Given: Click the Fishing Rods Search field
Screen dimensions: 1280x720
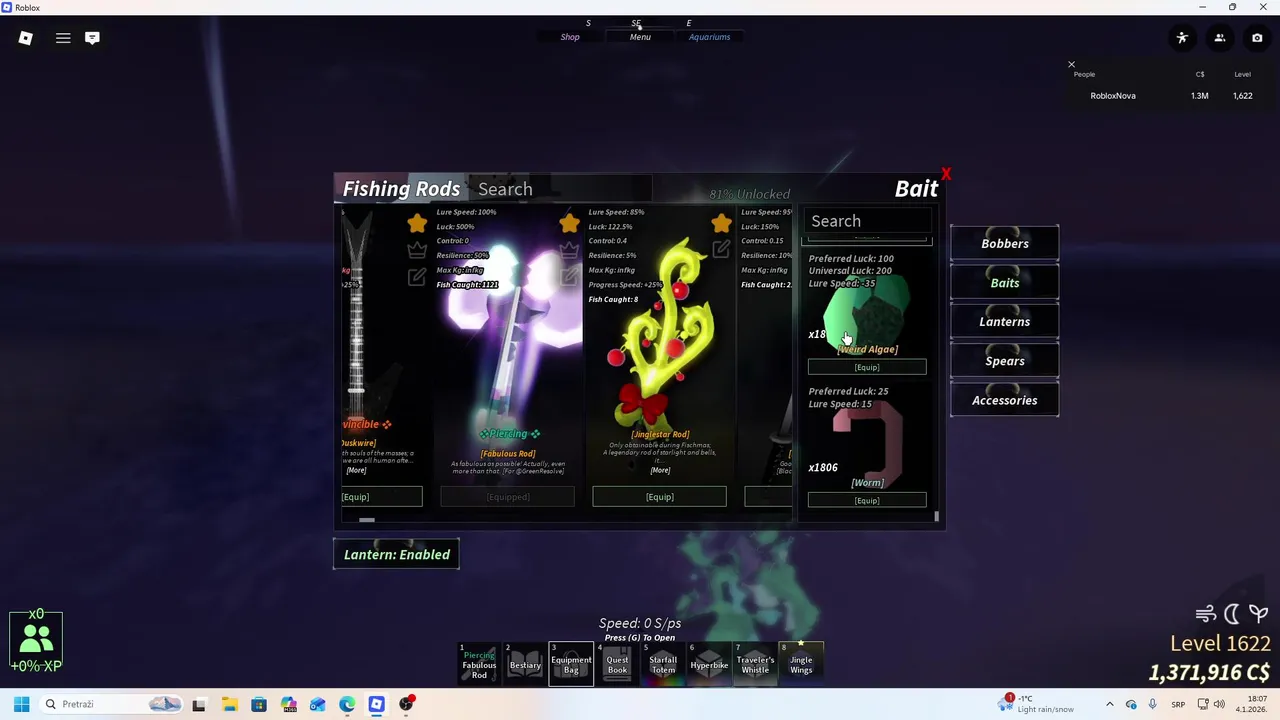Looking at the screenshot, I should click(560, 189).
